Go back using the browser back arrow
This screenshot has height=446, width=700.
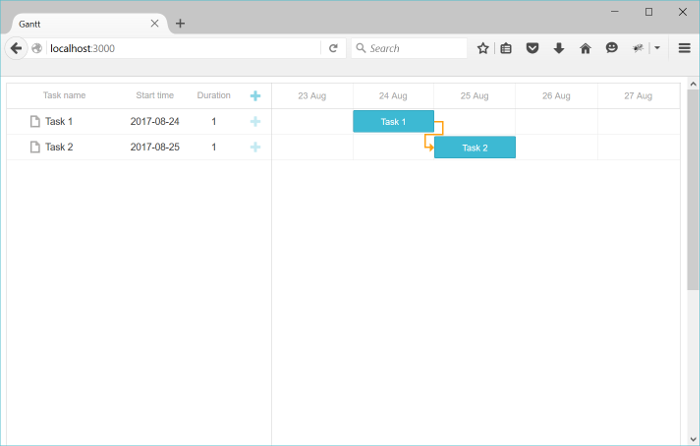coord(16,48)
